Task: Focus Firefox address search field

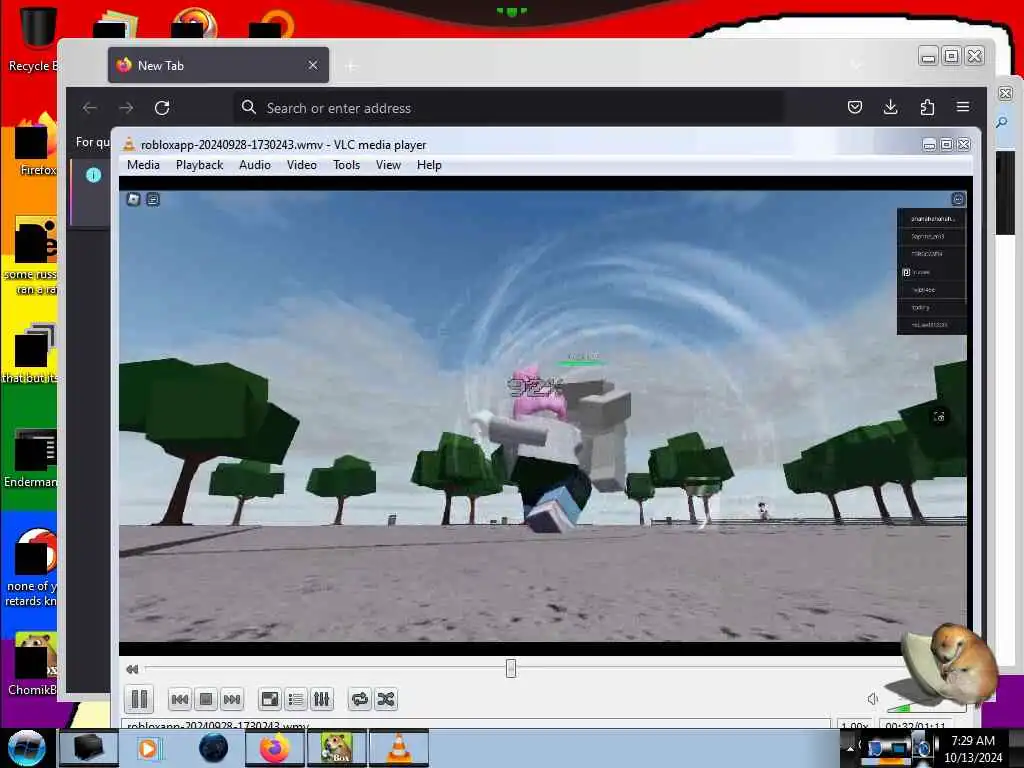Action: pos(509,108)
